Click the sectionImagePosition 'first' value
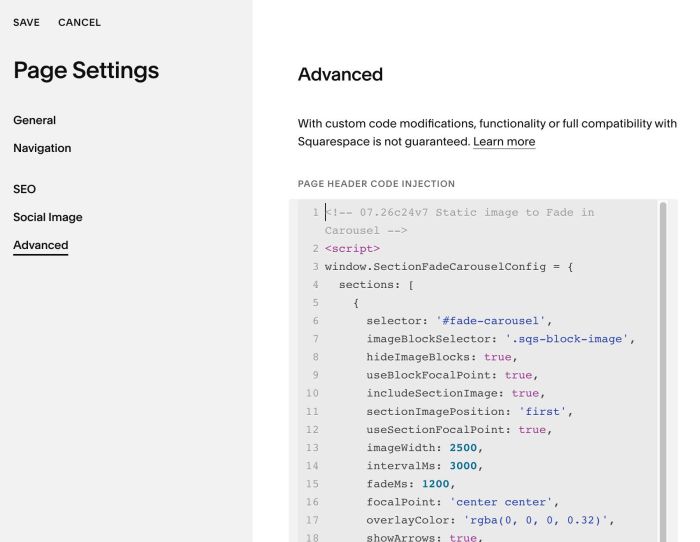This screenshot has width=700, height=542. (x=542, y=411)
